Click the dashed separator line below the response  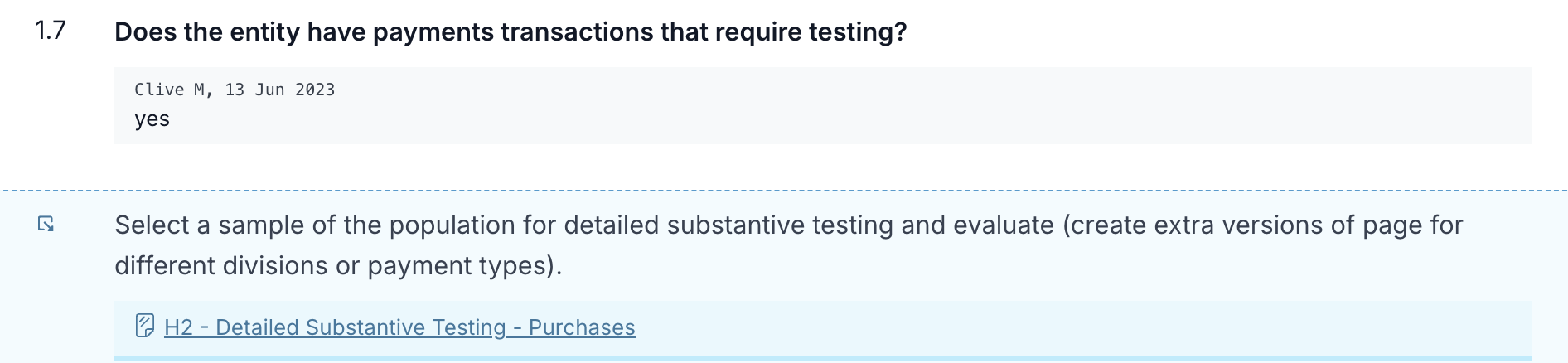point(784,191)
